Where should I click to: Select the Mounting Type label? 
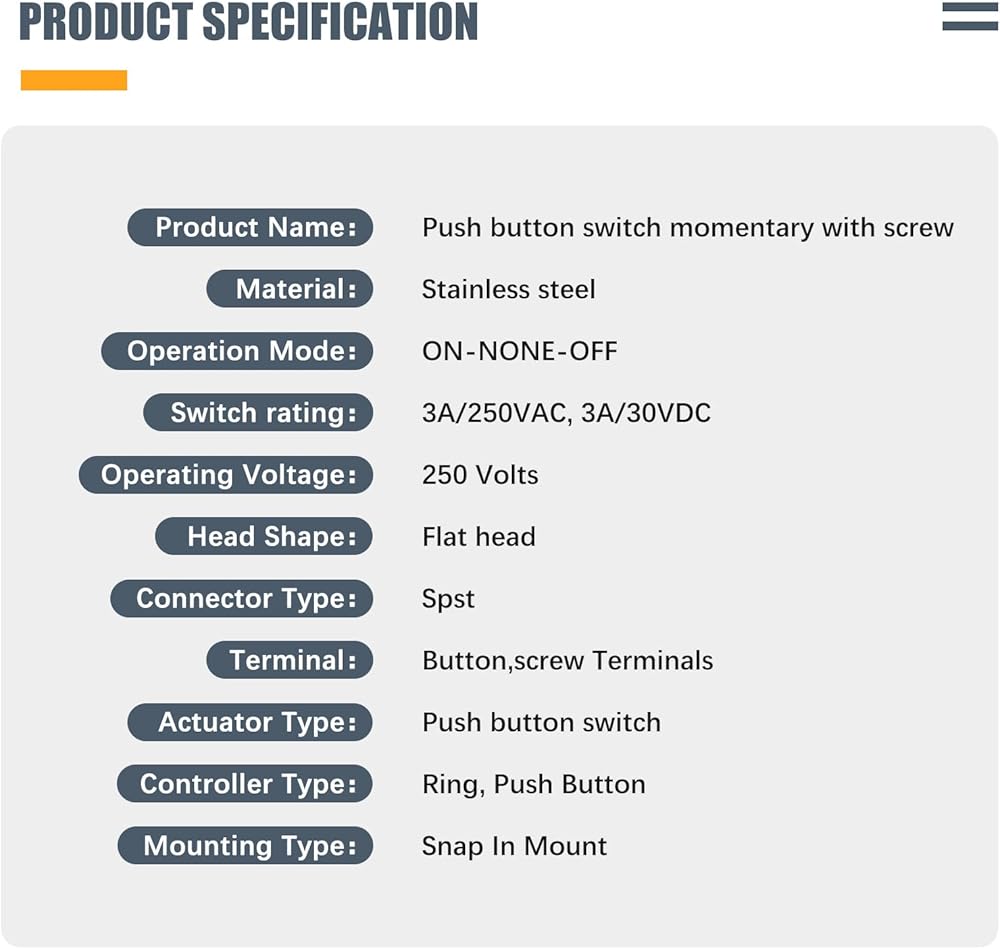pyautogui.click(x=245, y=846)
